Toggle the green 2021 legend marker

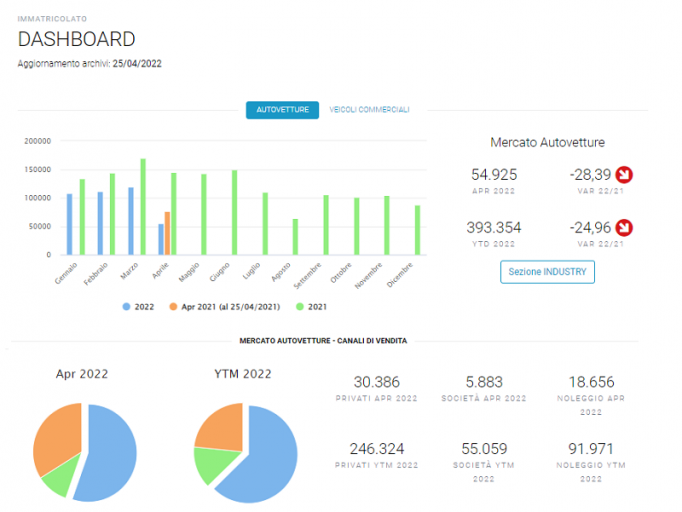pyautogui.click(x=300, y=307)
